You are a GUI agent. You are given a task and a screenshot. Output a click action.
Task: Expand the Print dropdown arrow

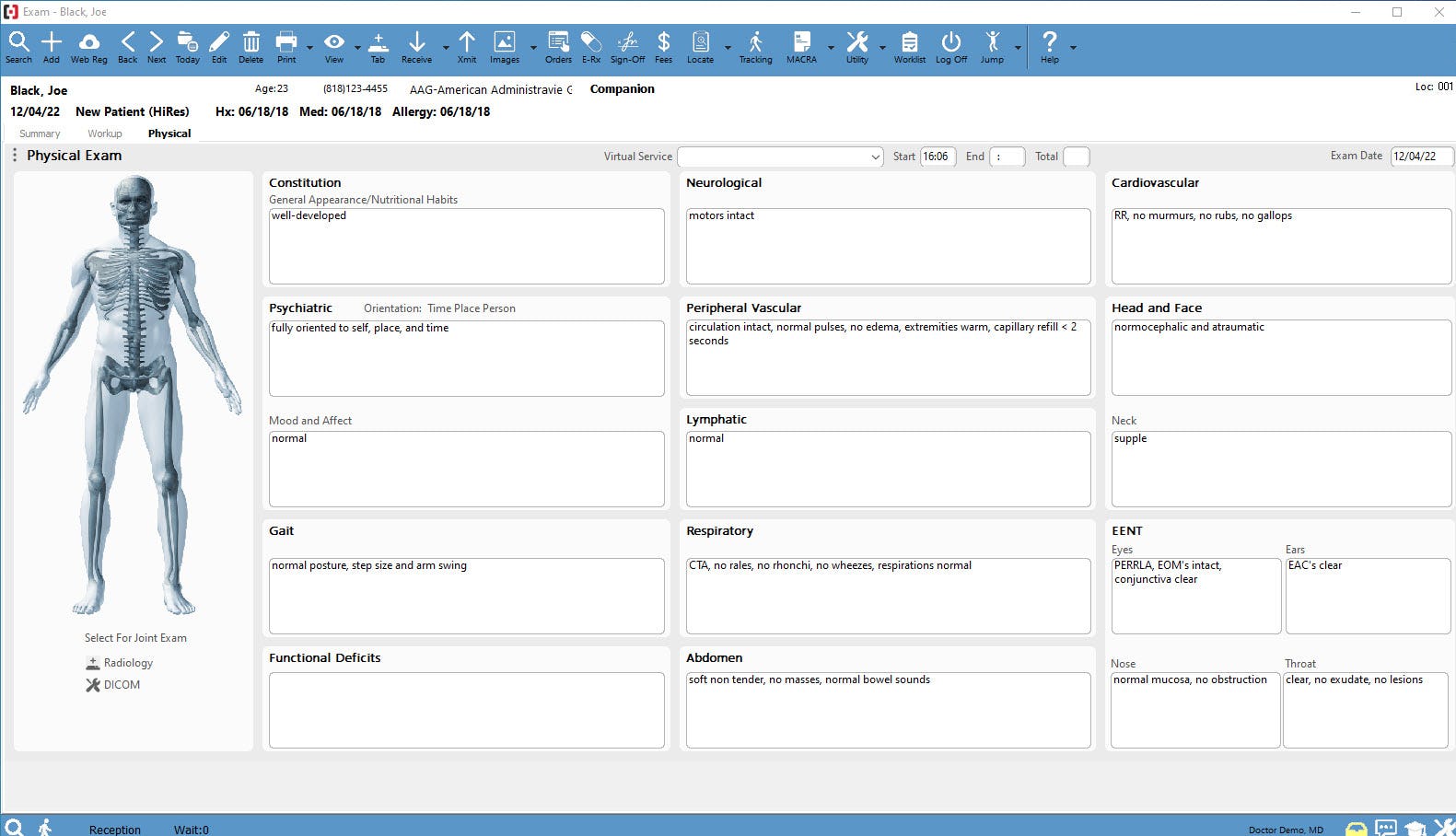click(309, 47)
